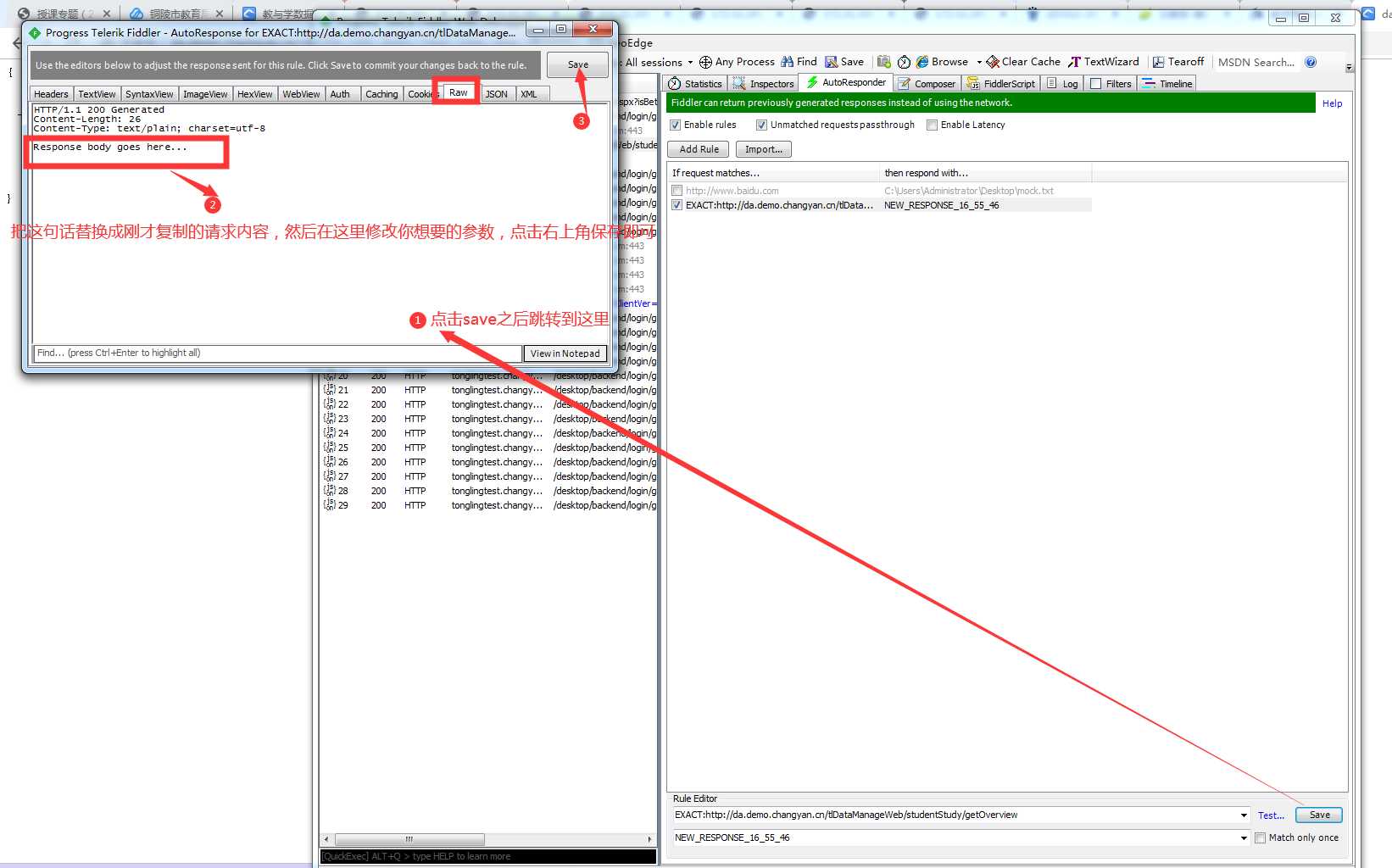Click the Add Rule button

pos(699,149)
